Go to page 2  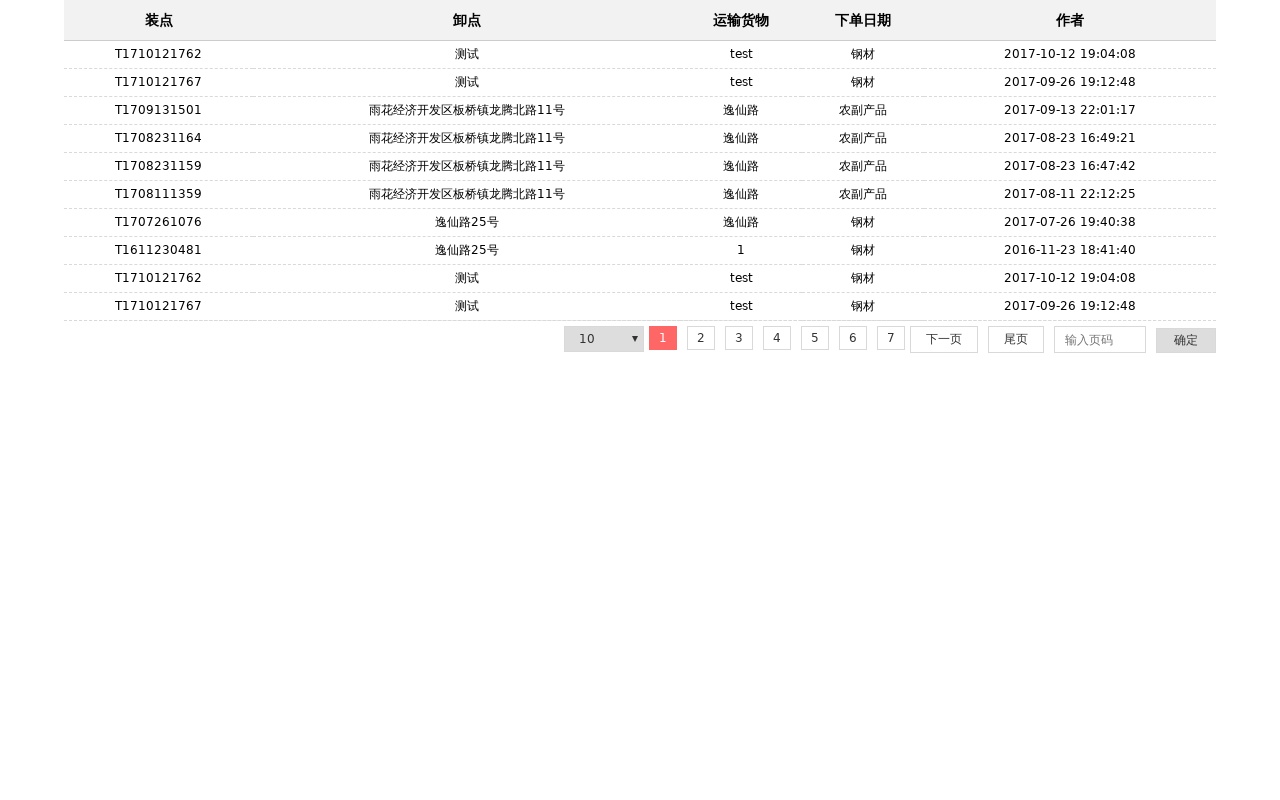tap(701, 338)
